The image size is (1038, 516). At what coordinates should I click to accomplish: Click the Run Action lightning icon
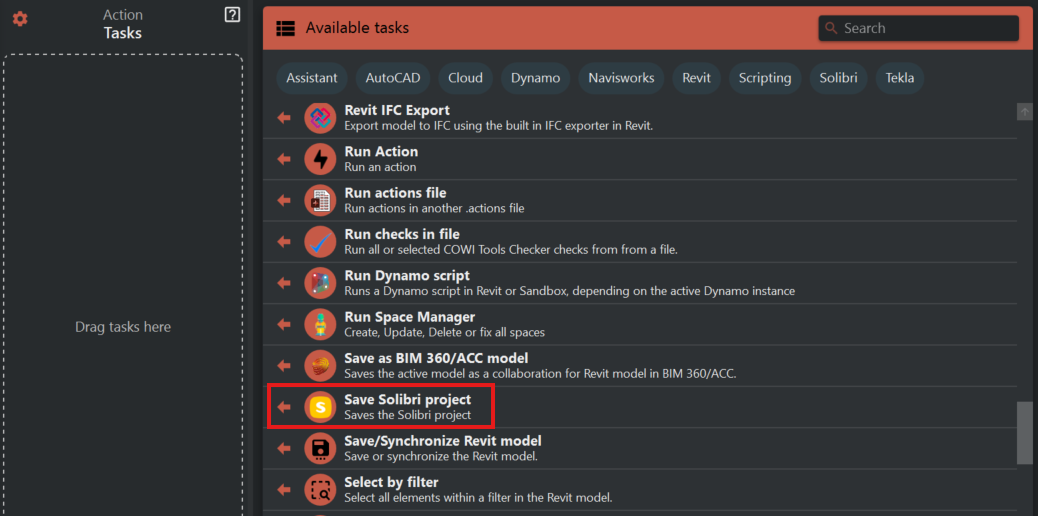coord(320,159)
